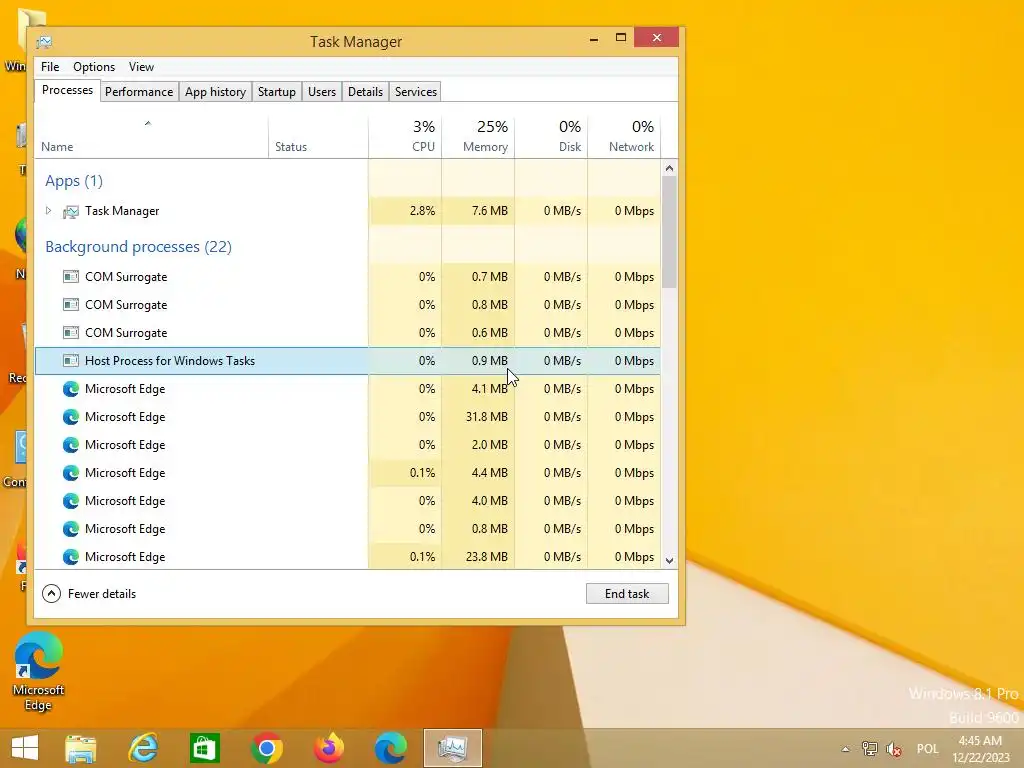Click the Background processes (22) heading
Viewport: 1024px width, 768px height.
tap(138, 247)
